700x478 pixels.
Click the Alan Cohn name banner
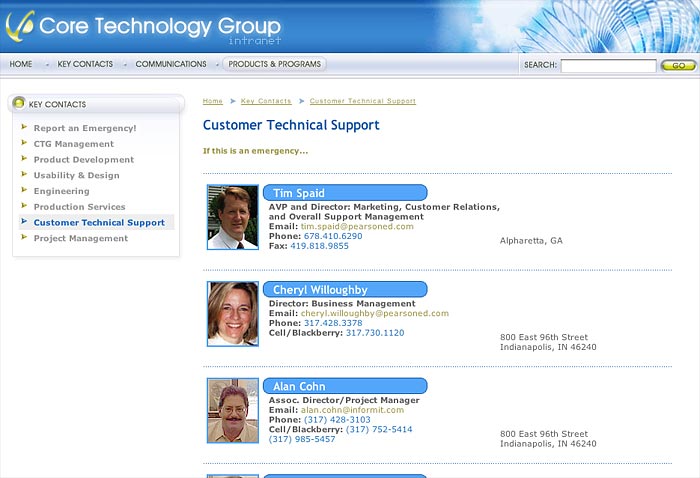pos(345,387)
